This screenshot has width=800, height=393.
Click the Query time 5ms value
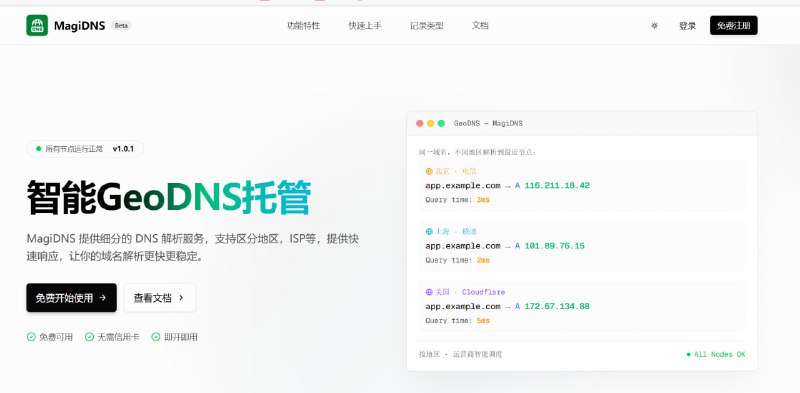click(x=483, y=321)
